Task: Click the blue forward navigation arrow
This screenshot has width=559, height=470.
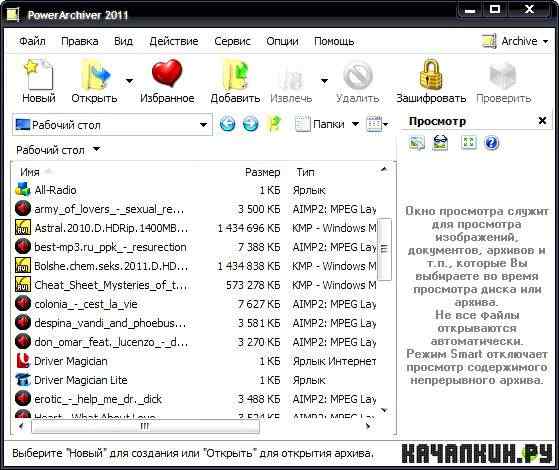Action: point(250,124)
